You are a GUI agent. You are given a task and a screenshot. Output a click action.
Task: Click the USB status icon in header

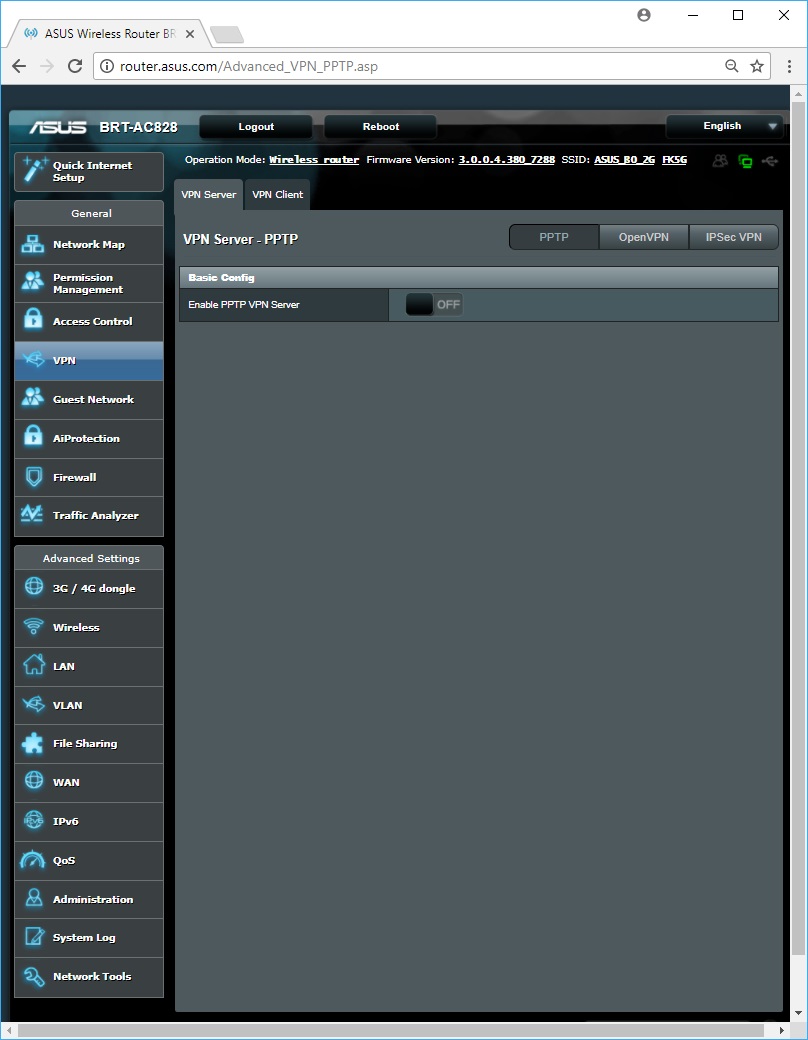(x=769, y=160)
